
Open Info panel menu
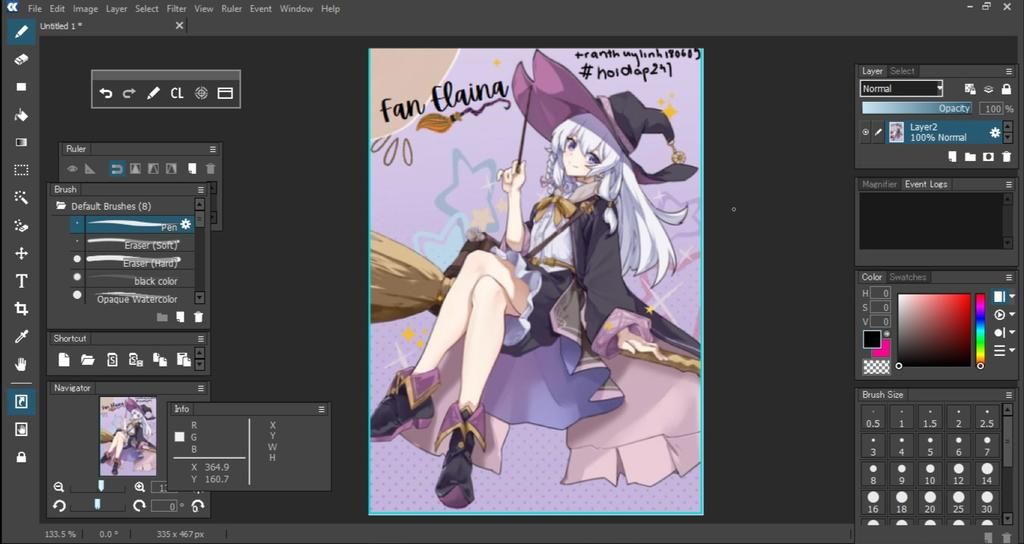[x=321, y=409]
